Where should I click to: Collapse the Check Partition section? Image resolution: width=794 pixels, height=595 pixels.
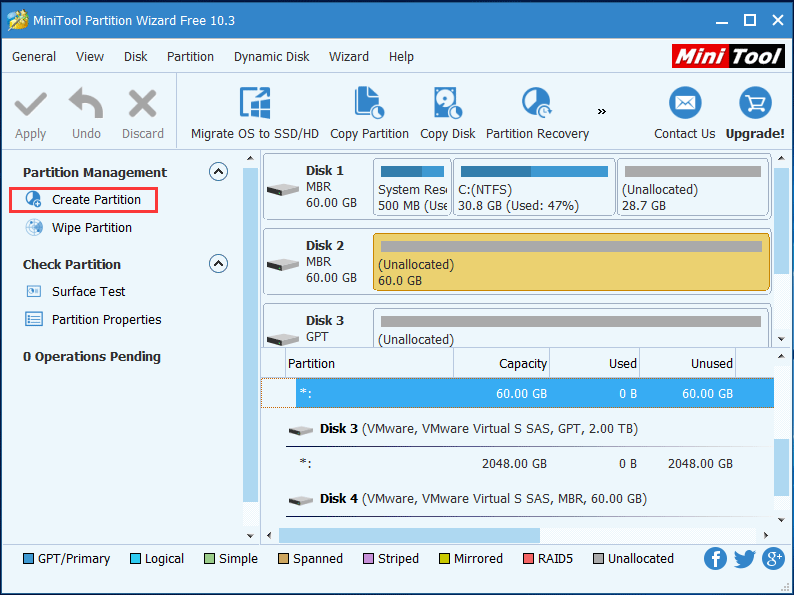tap(218, 263)
